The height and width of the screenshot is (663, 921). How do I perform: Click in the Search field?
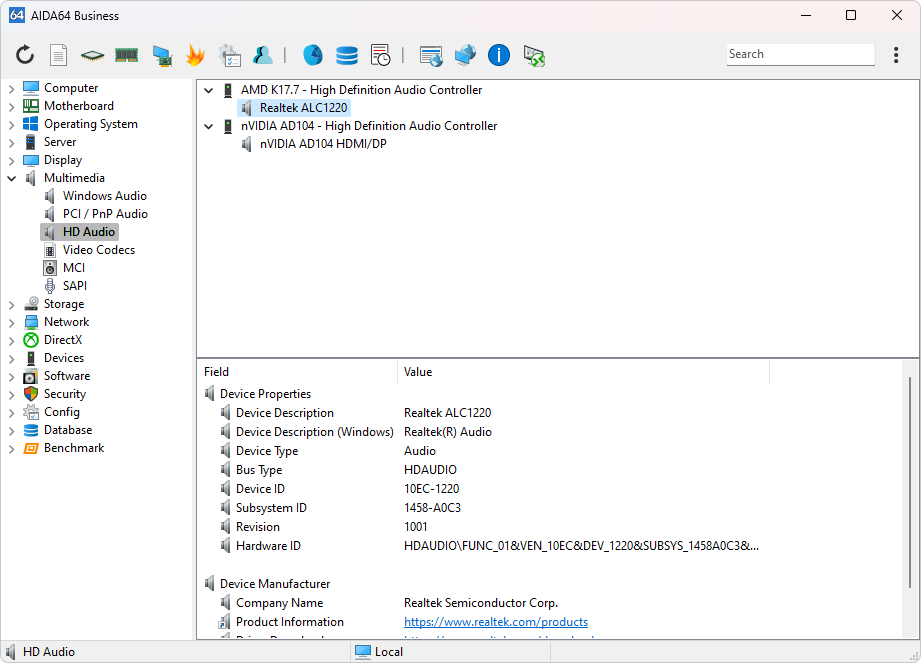click(x=798, y=55)
